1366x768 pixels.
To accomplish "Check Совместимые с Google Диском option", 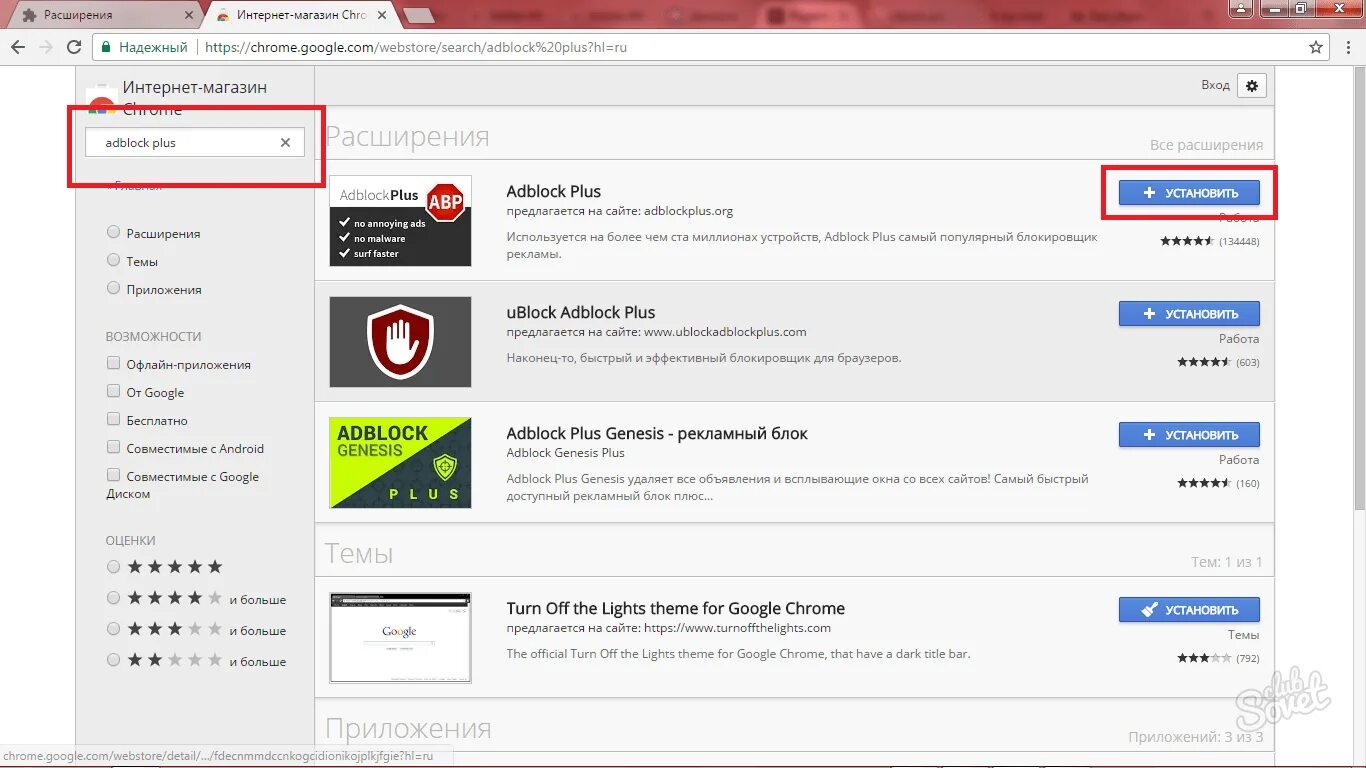I will coord(113,476).
